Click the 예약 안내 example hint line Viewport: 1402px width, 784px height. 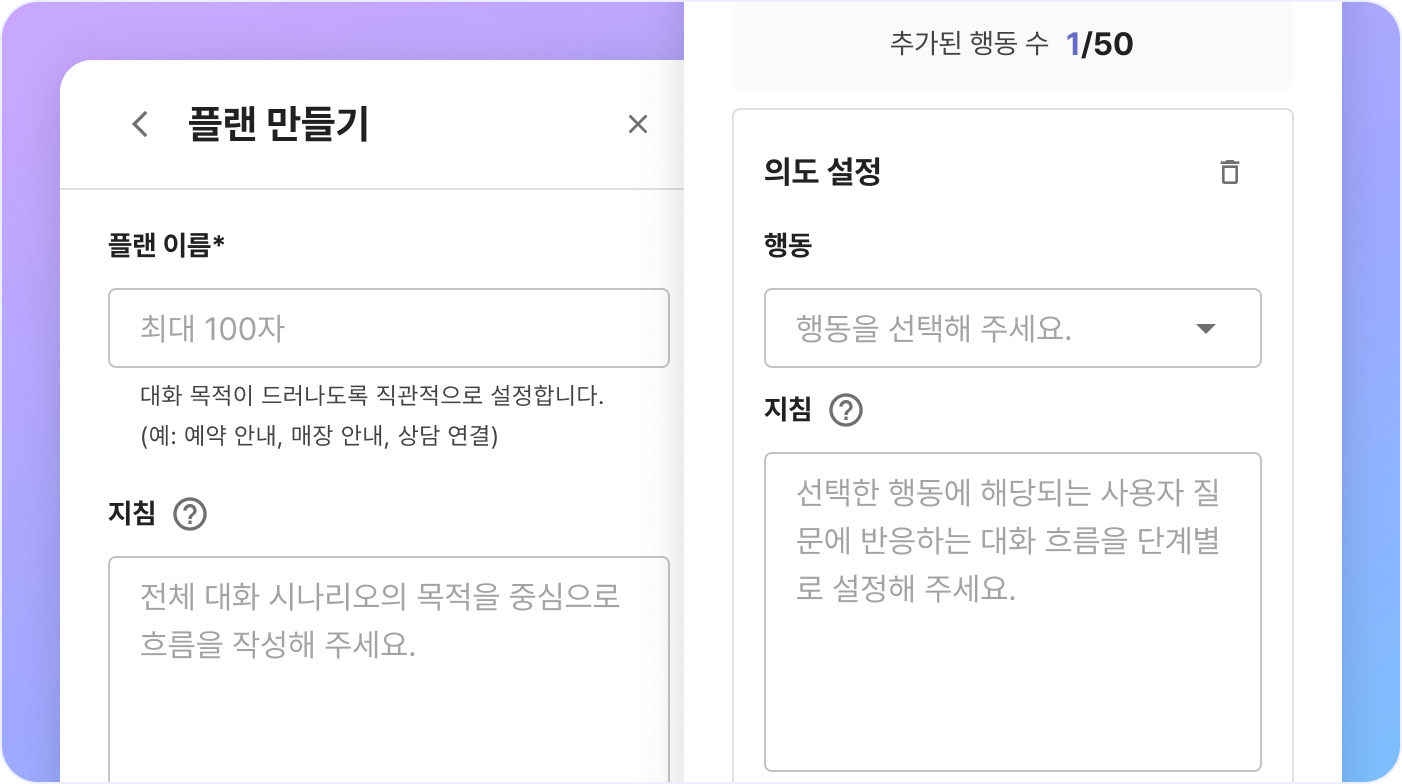pyautogui.click(x=319, y=437)
